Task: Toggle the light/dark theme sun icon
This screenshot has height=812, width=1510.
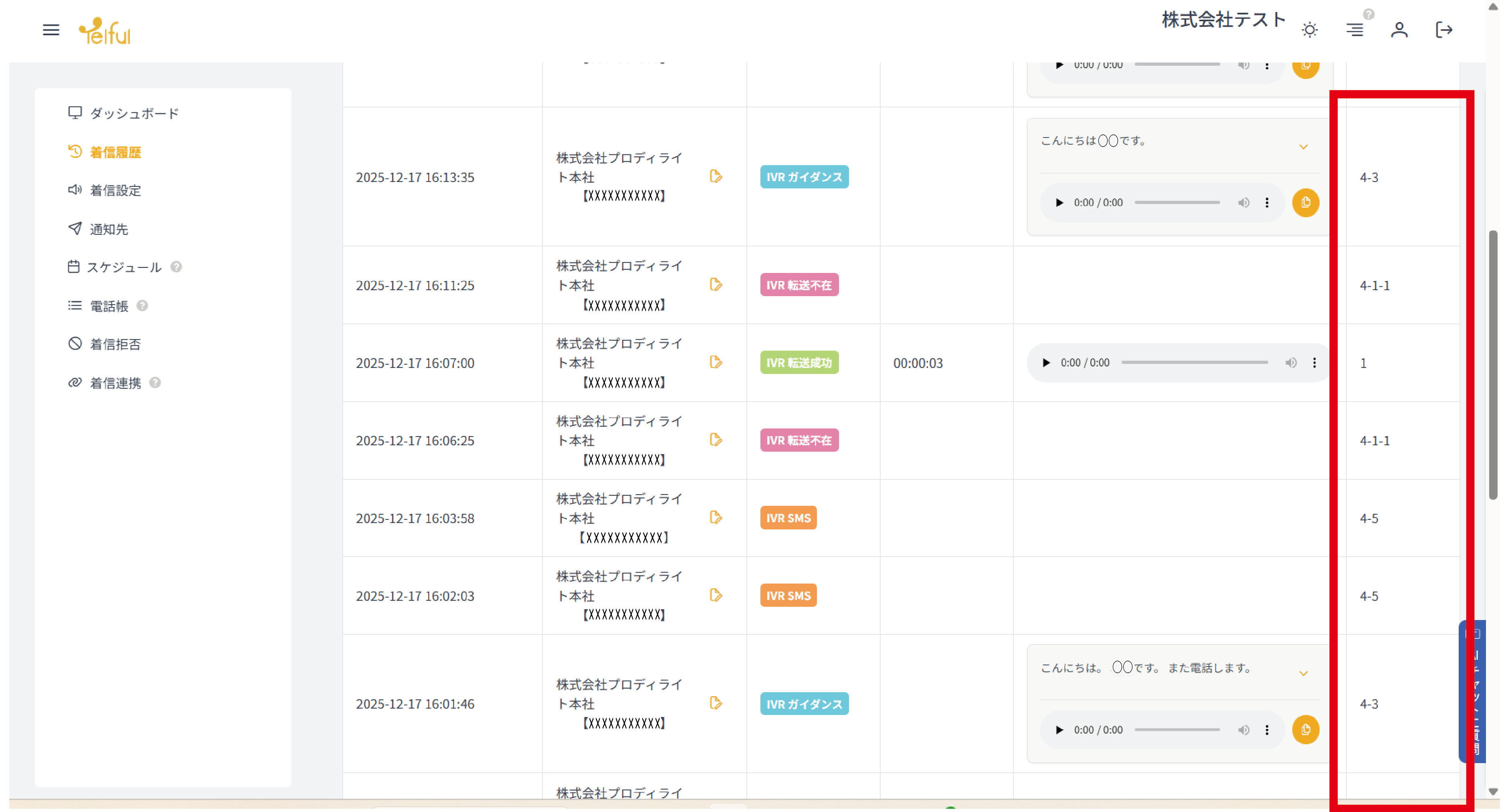Action: [1309, 30]
